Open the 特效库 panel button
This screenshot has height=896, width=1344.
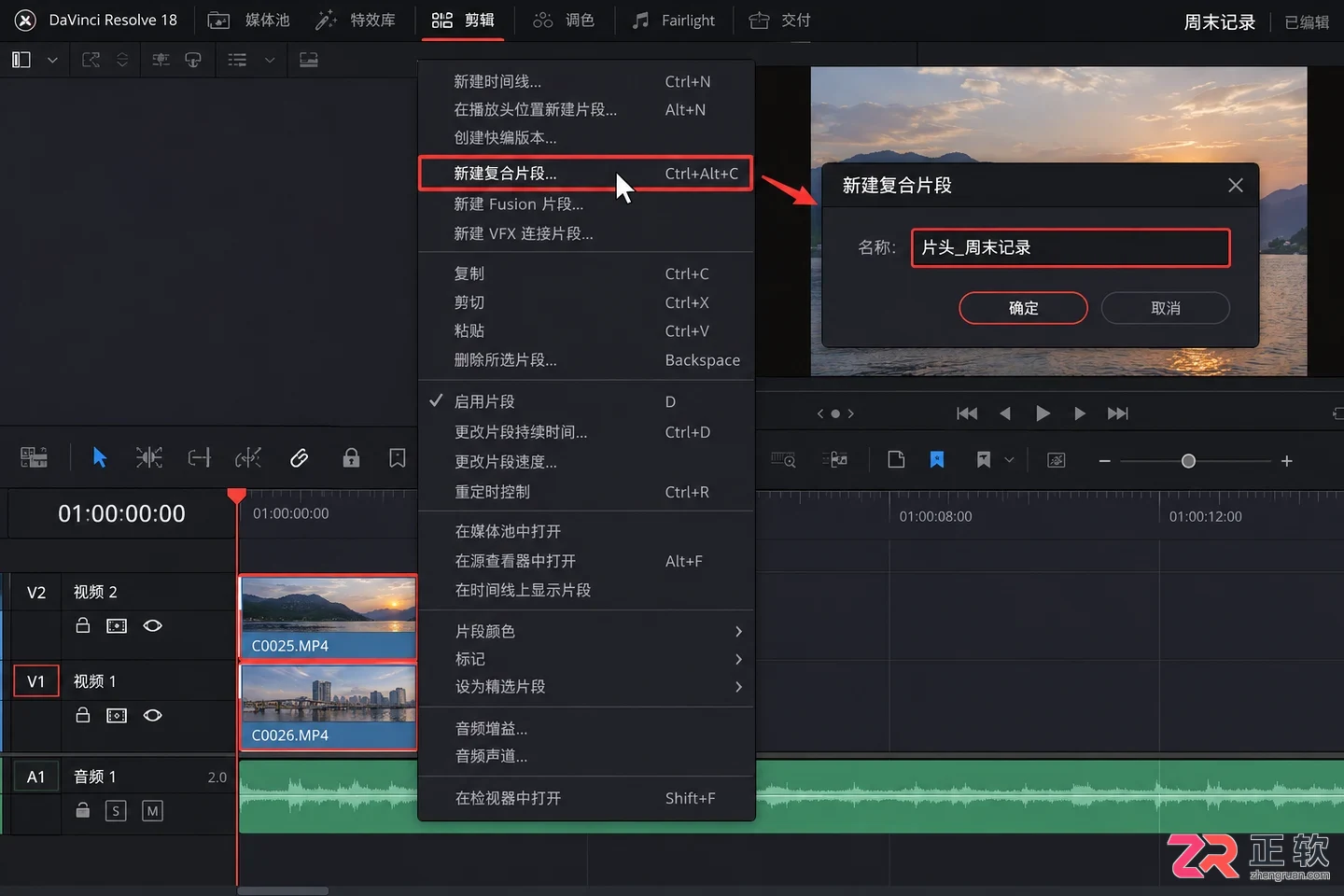(x=356, y=21)
